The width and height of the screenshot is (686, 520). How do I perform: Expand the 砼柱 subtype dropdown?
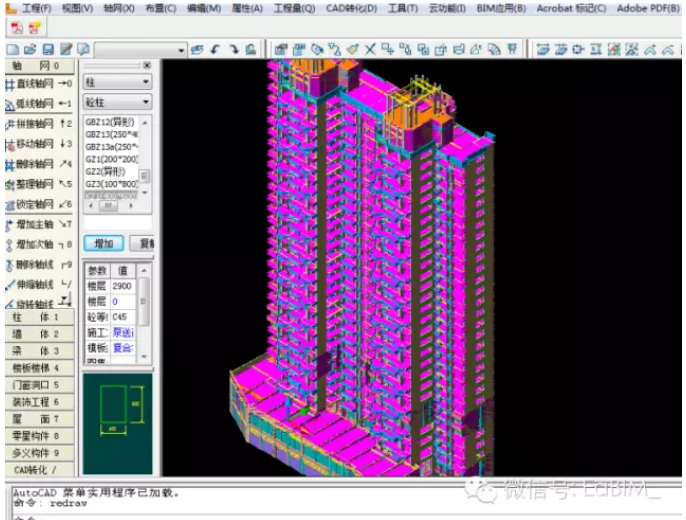[x=116, y=102]
